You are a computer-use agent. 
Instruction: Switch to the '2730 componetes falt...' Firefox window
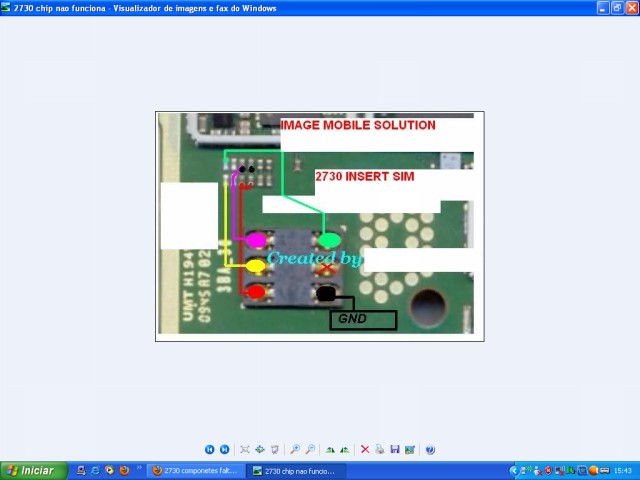[196, 471]
